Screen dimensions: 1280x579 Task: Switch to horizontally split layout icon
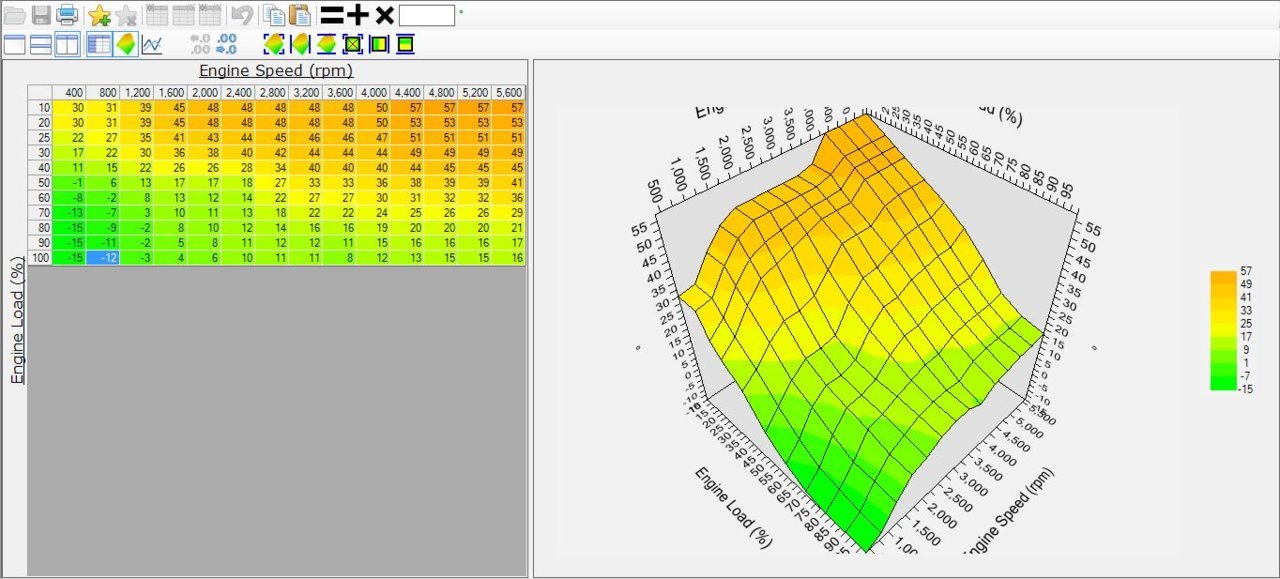(41, 44)
